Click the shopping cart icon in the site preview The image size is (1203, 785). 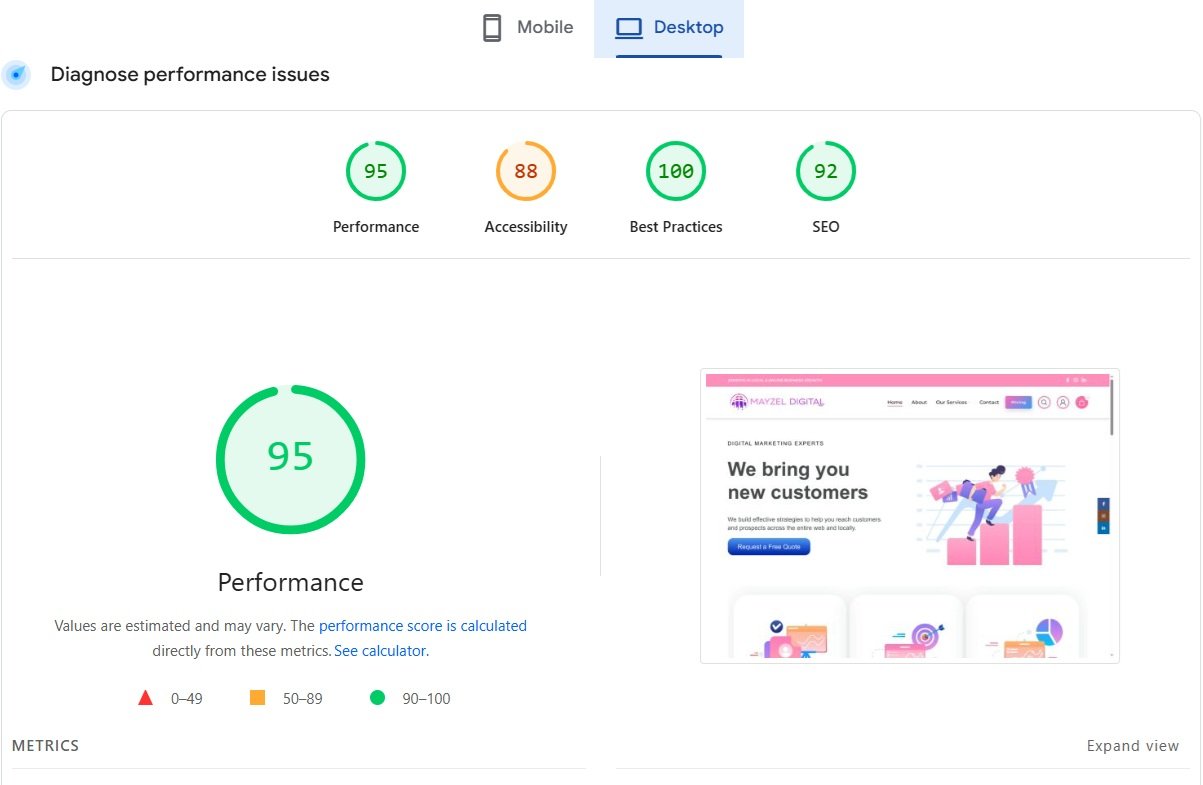tap(1081, 403)
